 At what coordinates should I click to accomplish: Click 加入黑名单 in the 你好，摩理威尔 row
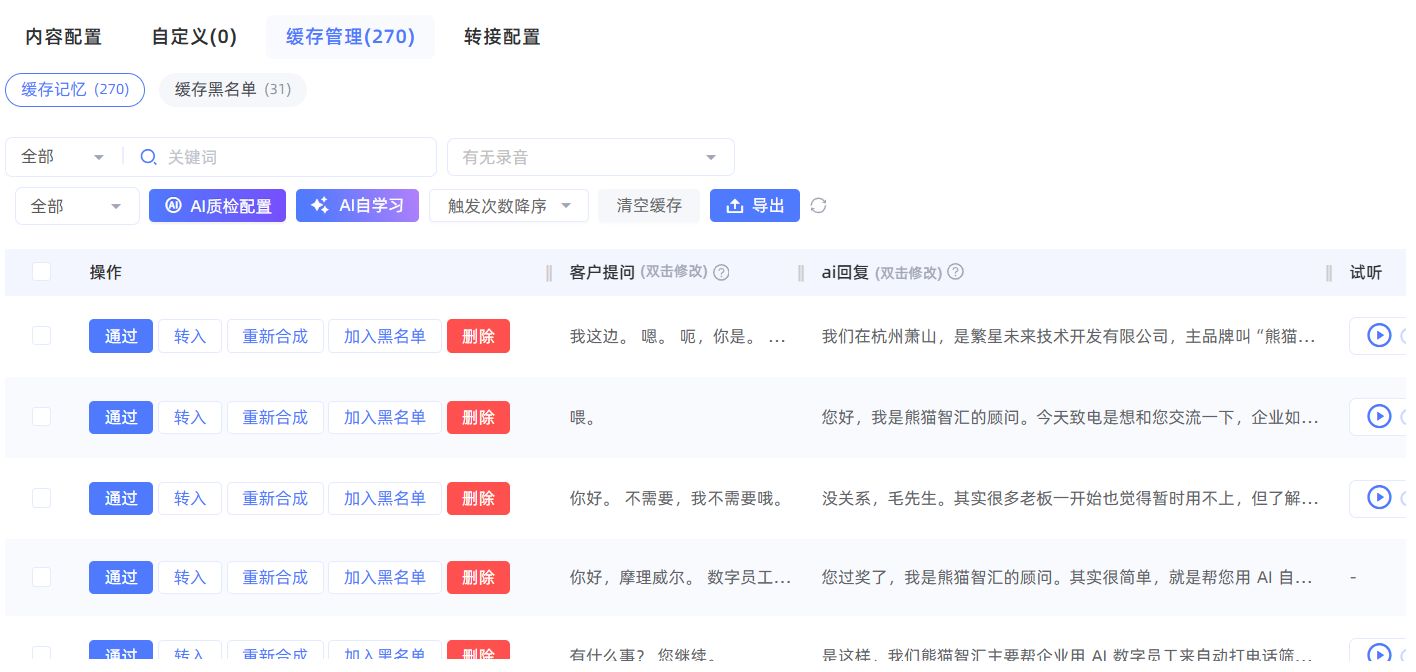[x=385, y=577]
